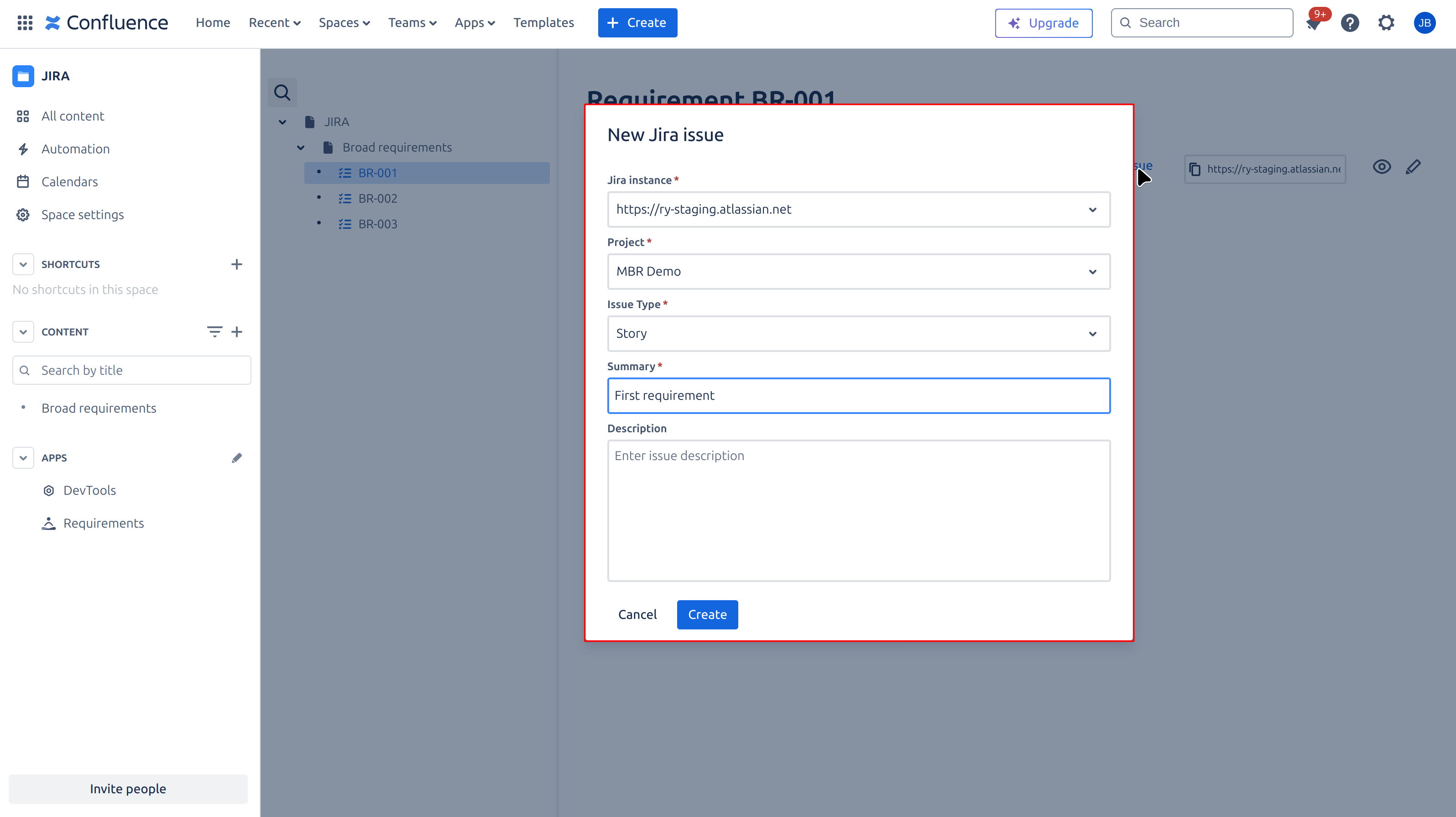Select BR-001 in page tree
Viewport: 1456px width, 817px height.
point(427,173)
